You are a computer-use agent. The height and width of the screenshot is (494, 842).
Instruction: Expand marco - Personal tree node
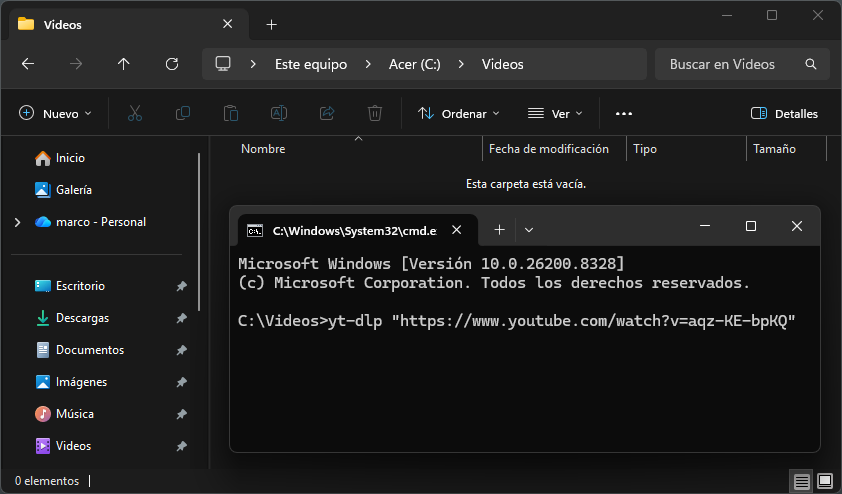coord(18,222)
